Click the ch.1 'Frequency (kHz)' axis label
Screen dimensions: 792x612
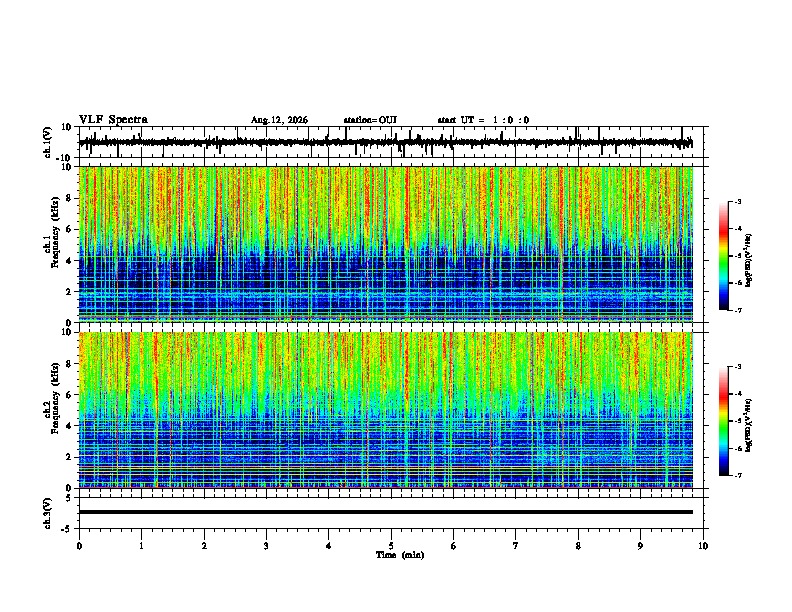click(55, 232)
